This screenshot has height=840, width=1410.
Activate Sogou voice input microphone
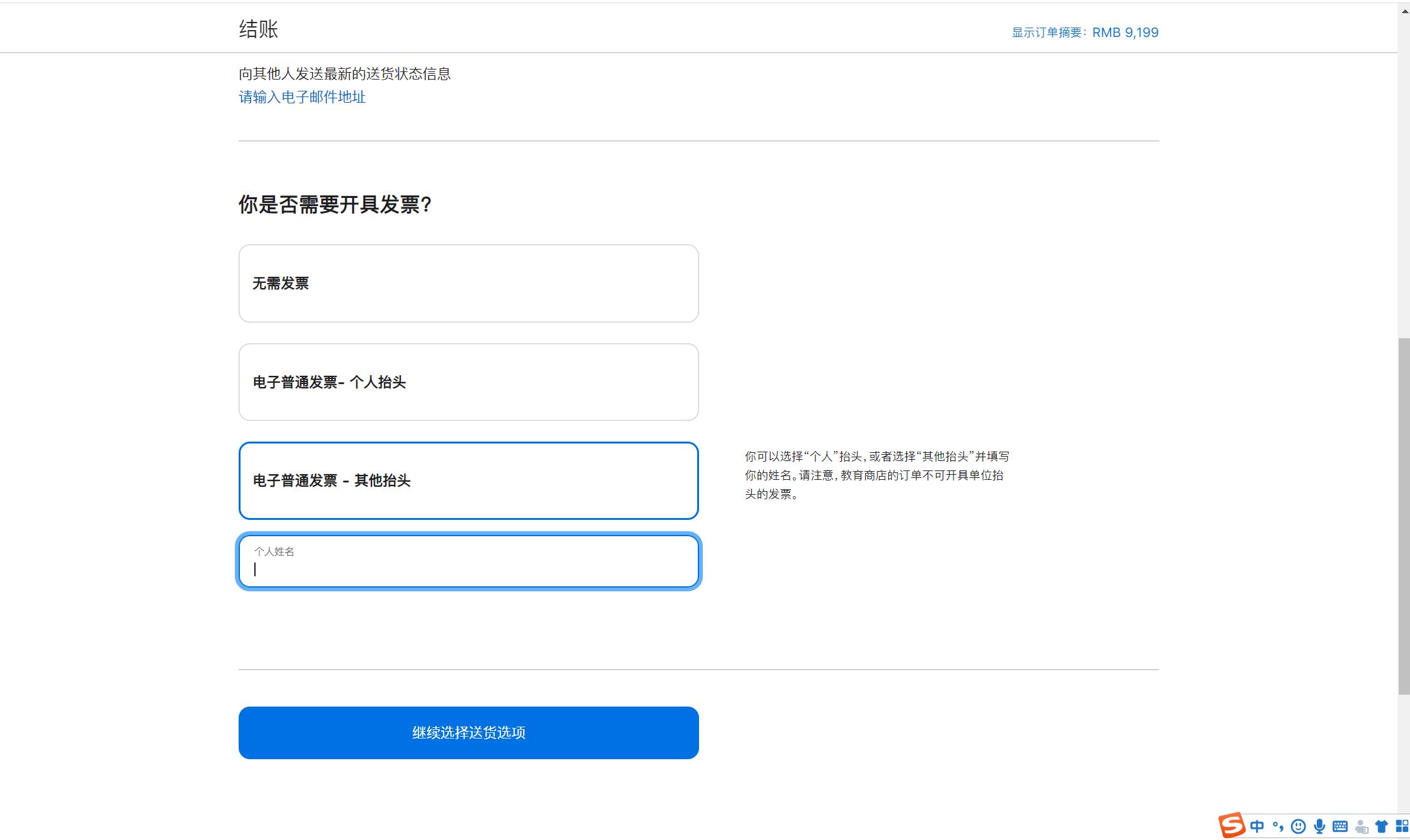point(1319,826)
